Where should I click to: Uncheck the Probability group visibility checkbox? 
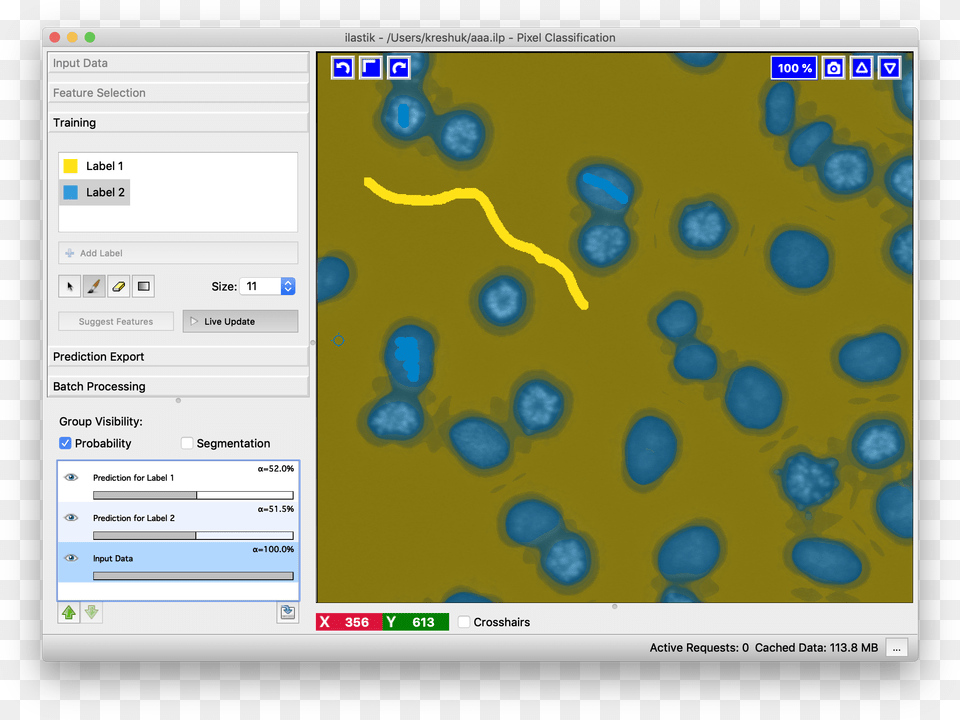(65, 443)
